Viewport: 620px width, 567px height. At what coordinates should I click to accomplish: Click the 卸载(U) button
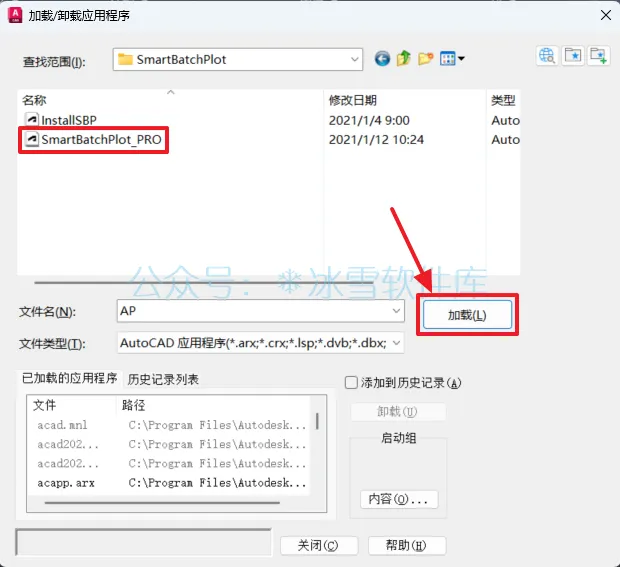click(x=397, y=412)
